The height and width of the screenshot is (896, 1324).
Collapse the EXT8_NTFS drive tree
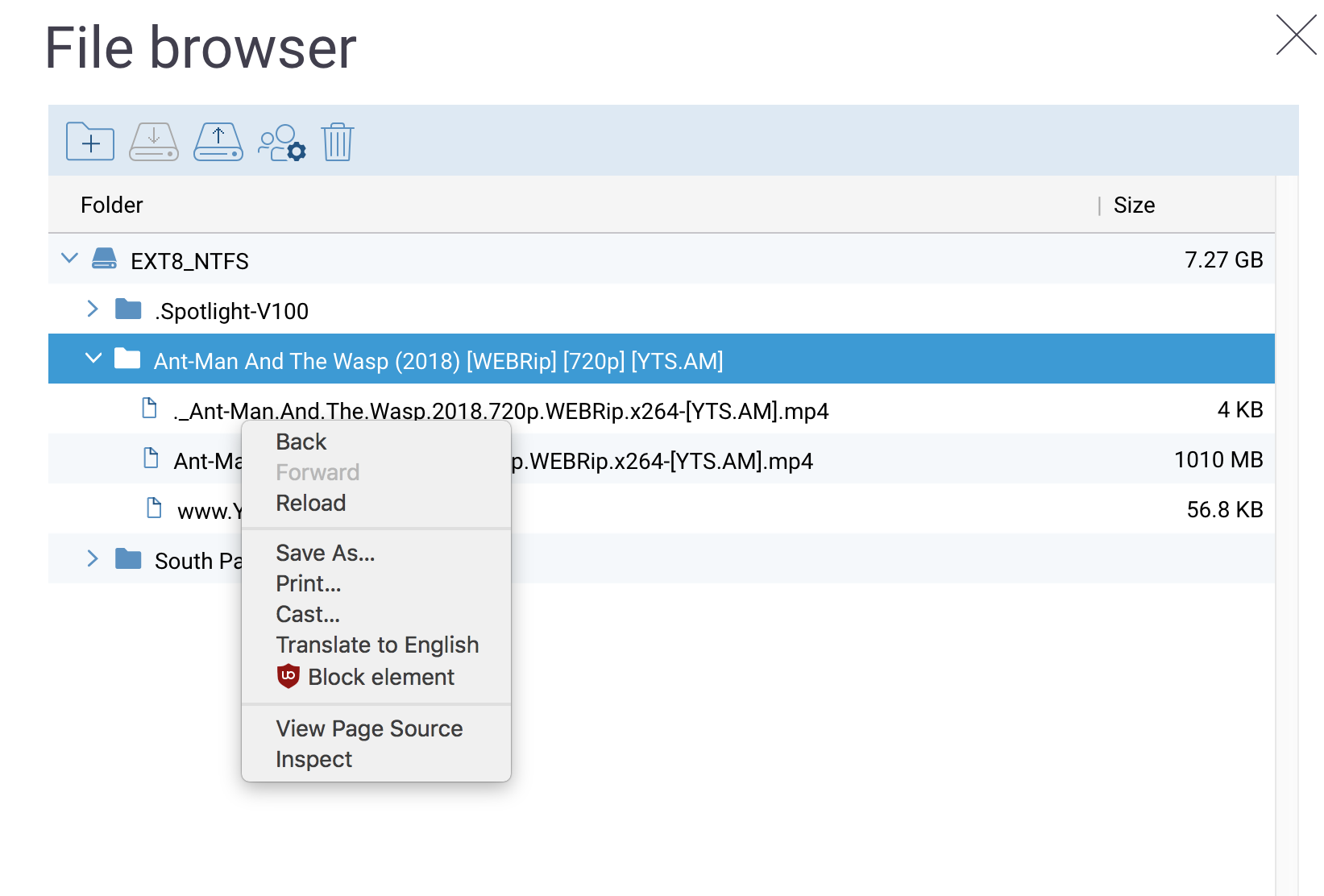click(x=70, y=259)
